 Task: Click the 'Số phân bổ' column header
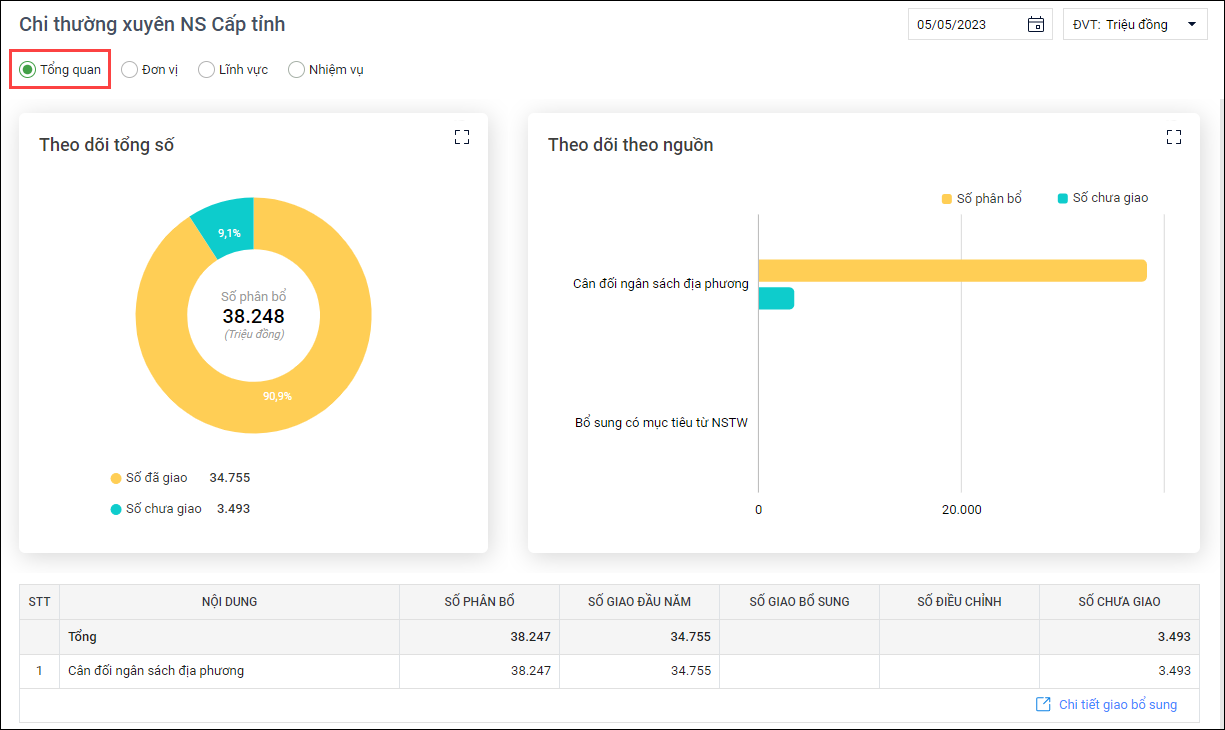tap(479, 602)
